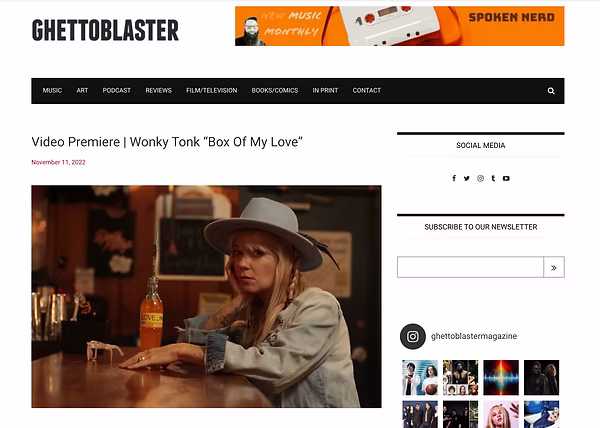Image resolution: width=600 pixels, height=428 pixels.
Task: Select REVIEWS in the navigation bar
Action: tap(158, 90)
